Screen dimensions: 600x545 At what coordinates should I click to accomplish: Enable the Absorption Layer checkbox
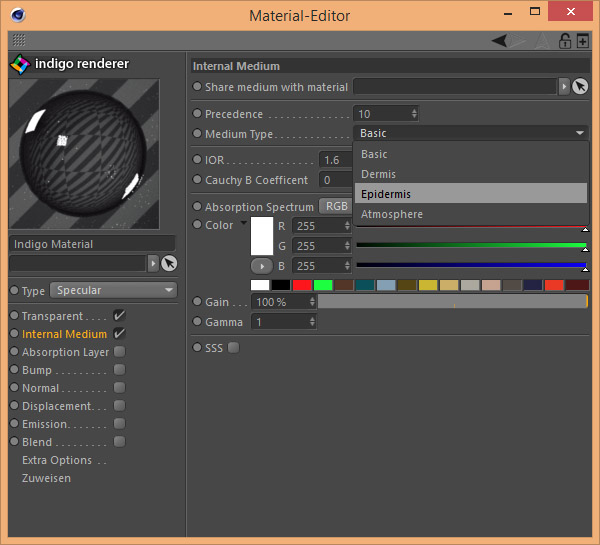(x=120, y=352)
